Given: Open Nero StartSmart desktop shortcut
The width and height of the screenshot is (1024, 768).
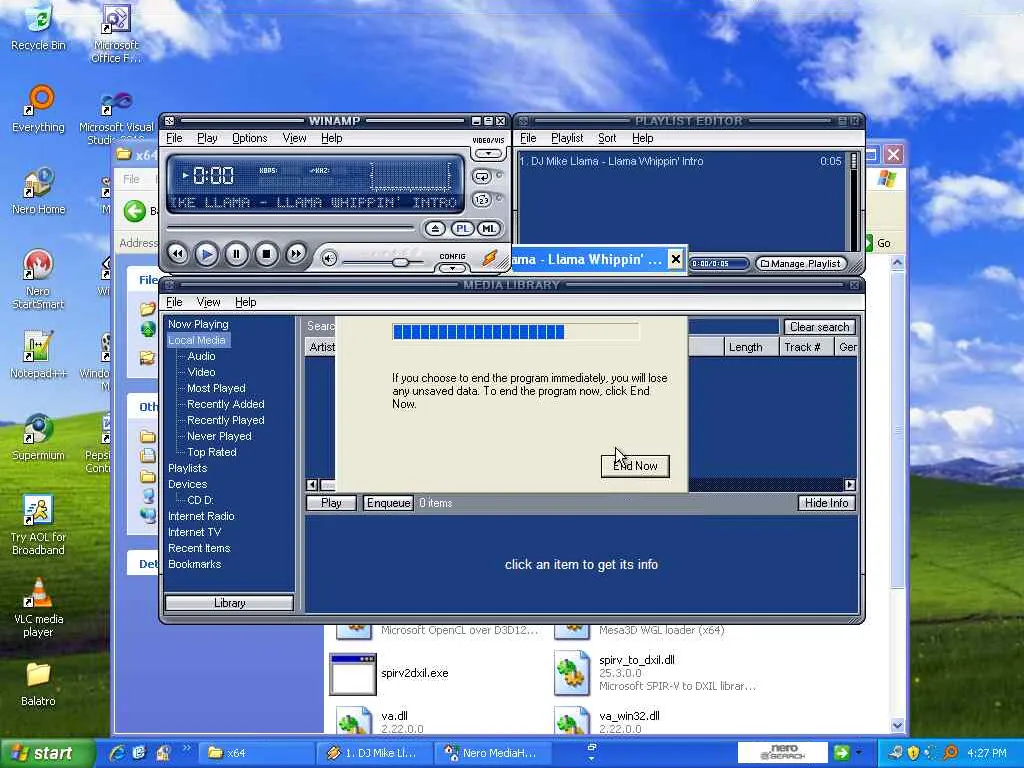Looking at the screenshot, I should click(39, 279).
